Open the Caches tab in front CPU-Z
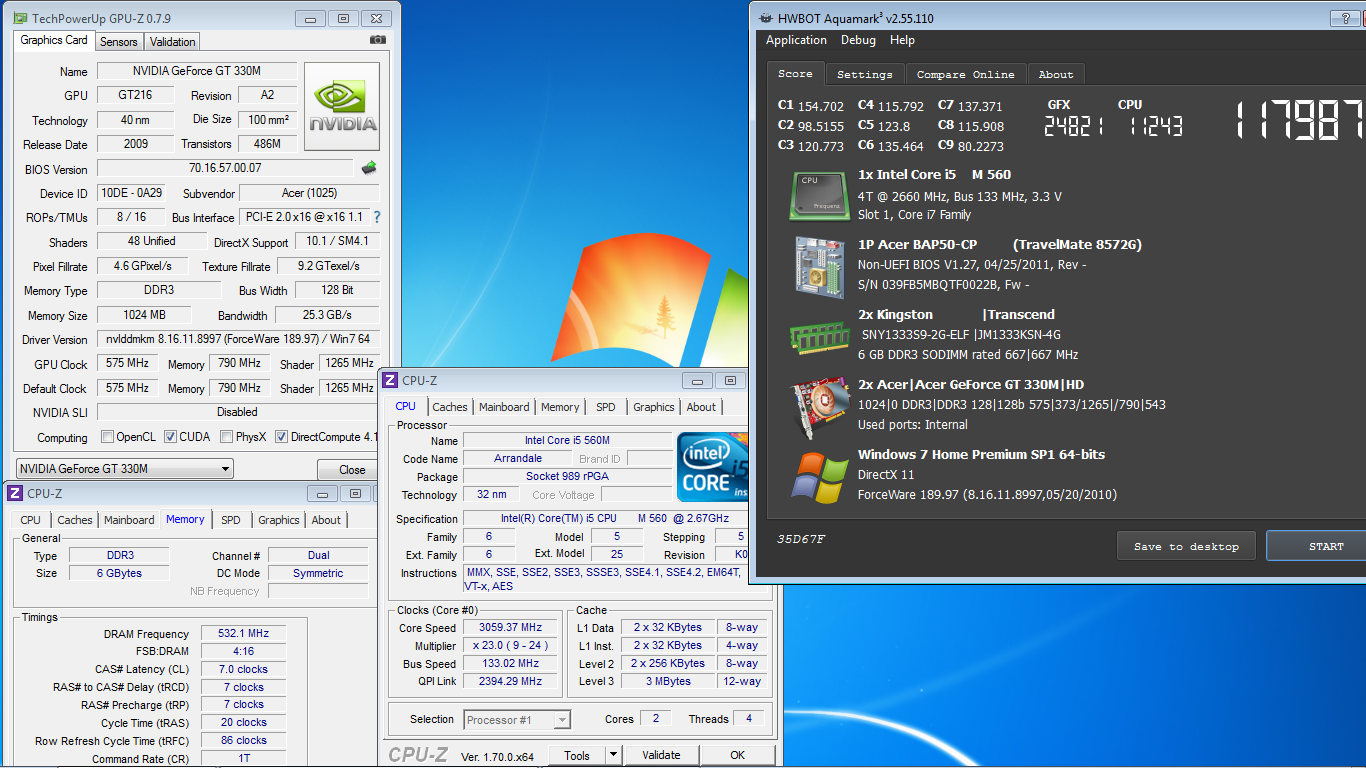This screenshot has width=1366, height=768. point(450,407)
